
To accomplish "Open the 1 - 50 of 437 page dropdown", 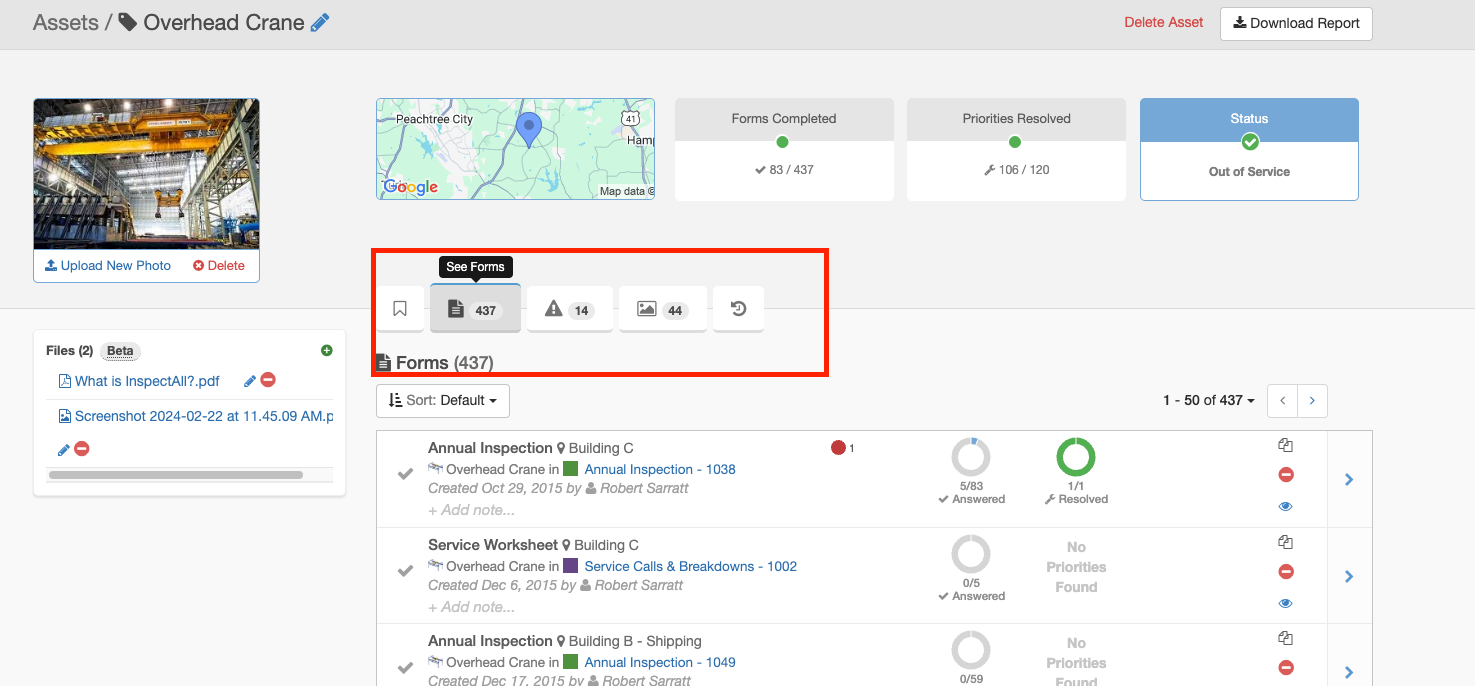I will click(1209, 400).
